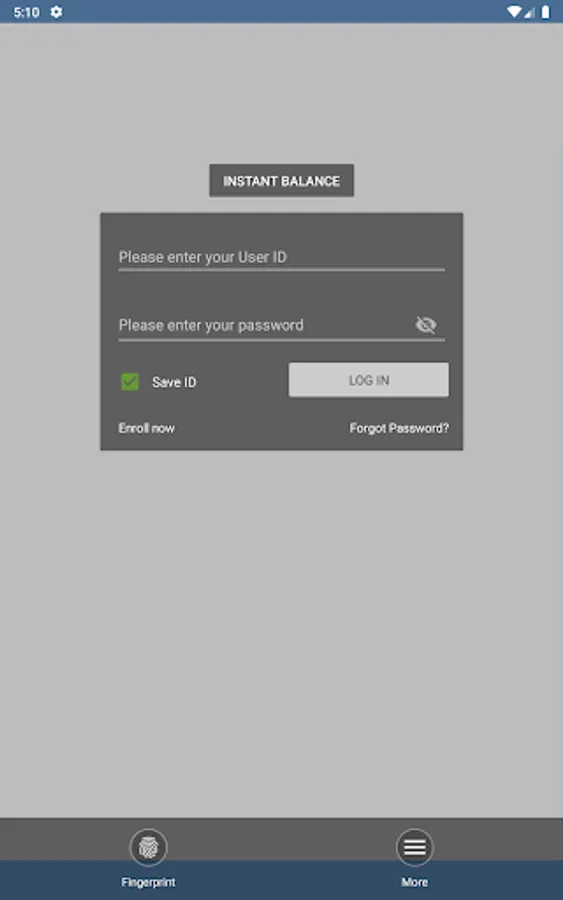Screen dimensions: 563x900
Task: Follow the Enroll now link
Action: (x=146, y=428)
